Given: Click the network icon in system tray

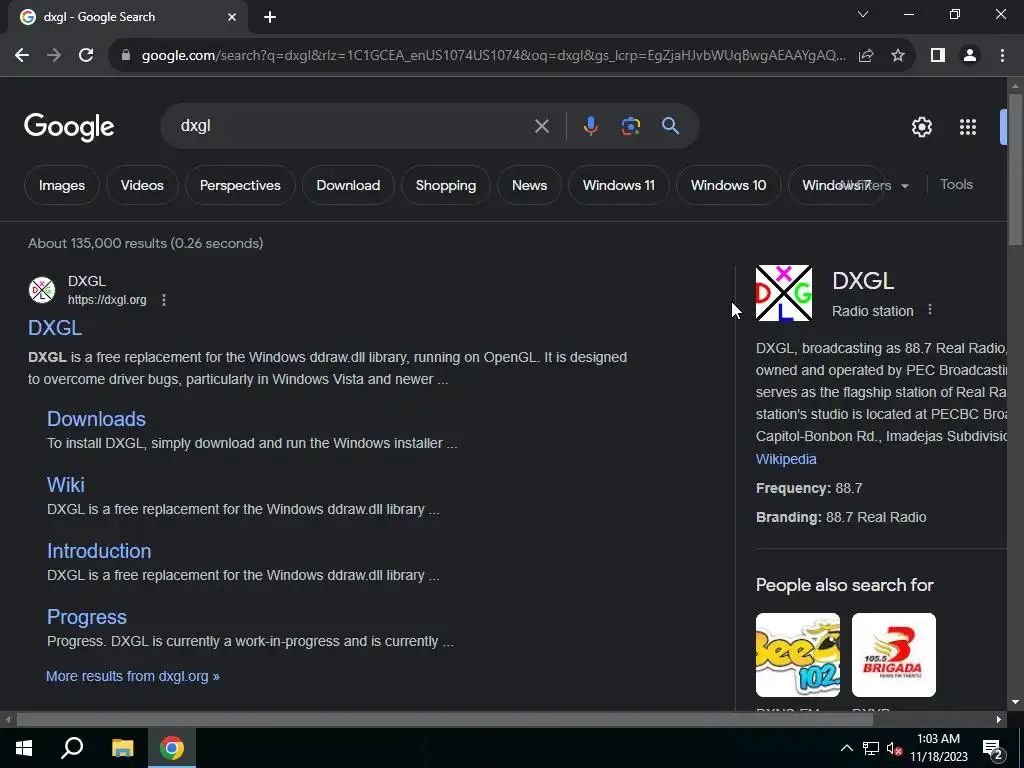Looking at the screenshot, I should click(x=871, y=748).
